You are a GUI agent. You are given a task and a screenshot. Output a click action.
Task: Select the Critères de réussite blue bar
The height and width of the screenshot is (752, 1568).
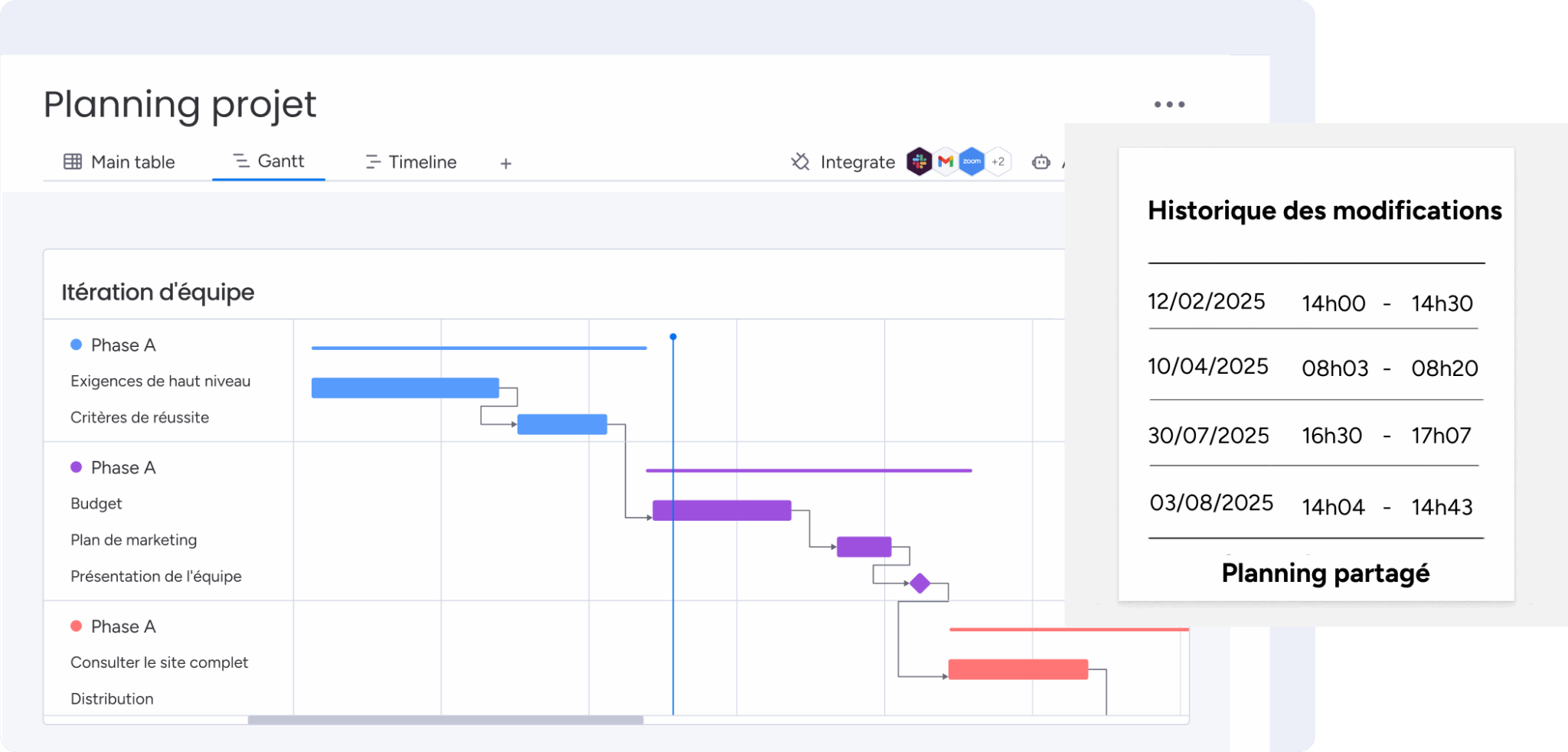coord(562,424)
